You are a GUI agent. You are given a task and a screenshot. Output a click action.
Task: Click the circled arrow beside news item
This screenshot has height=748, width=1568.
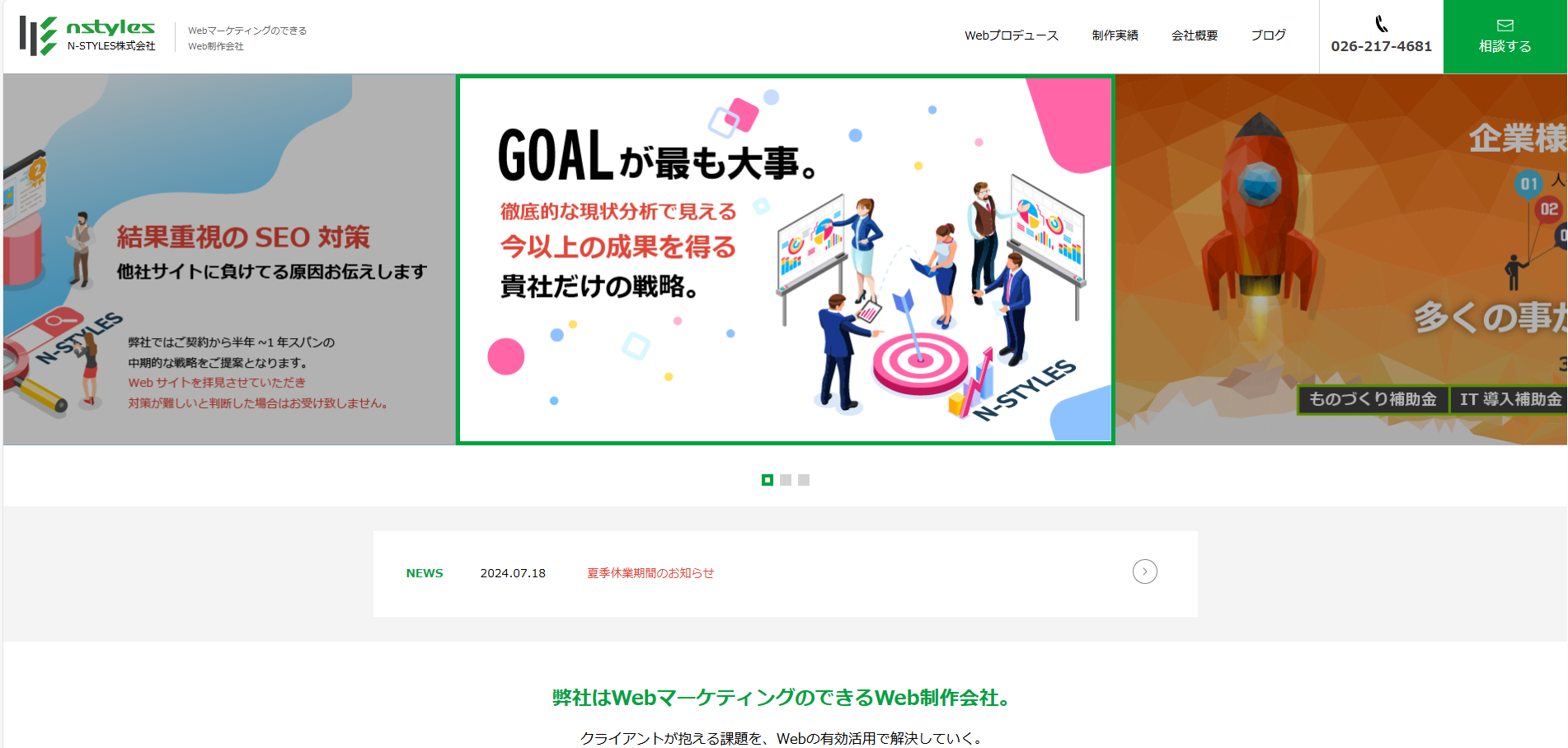(1145, 572)
